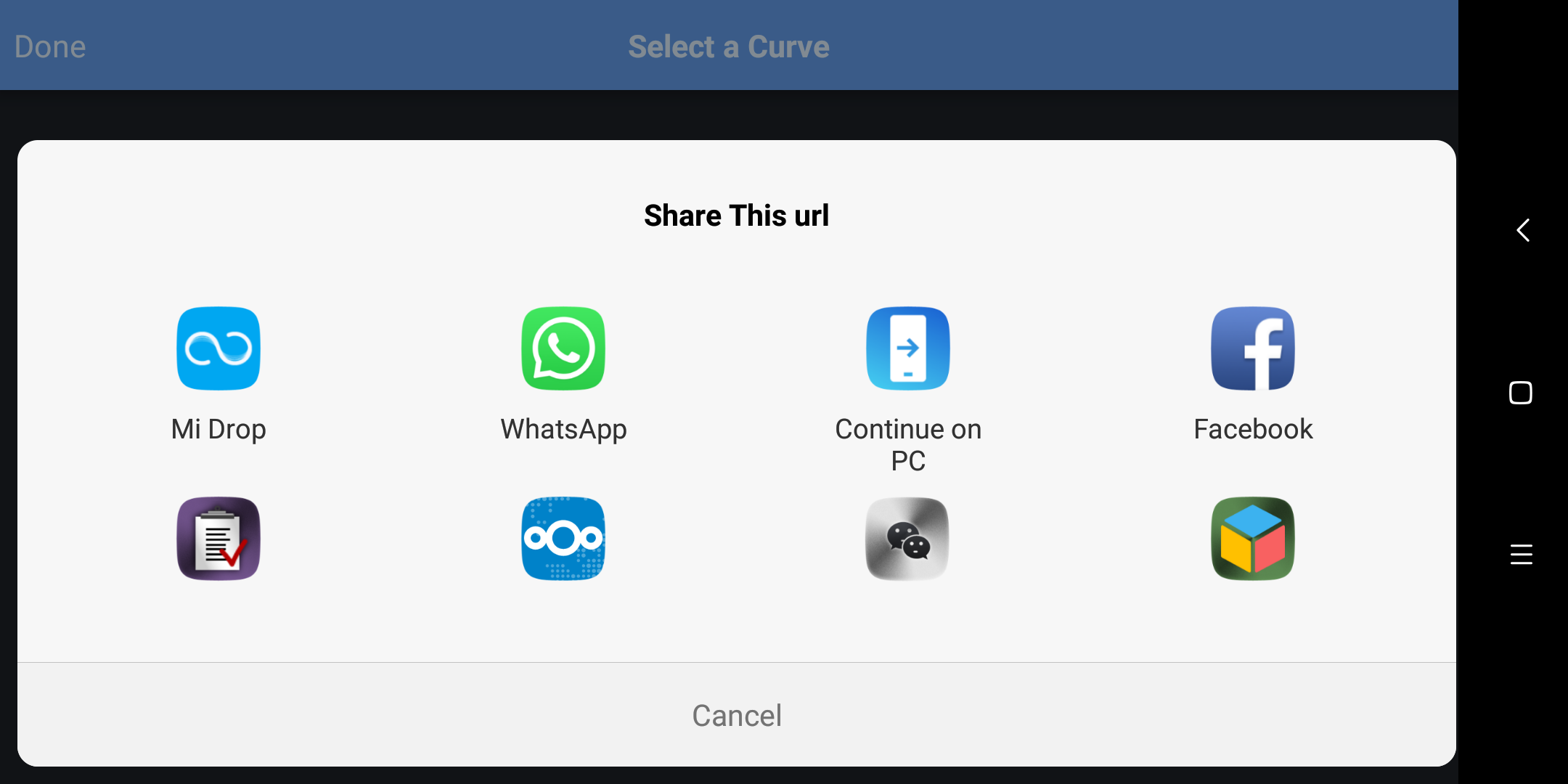This screenshot has height=784, width=1568.
Task: Tap the green WhatsApp icon
Action: (x=563, y=348)
